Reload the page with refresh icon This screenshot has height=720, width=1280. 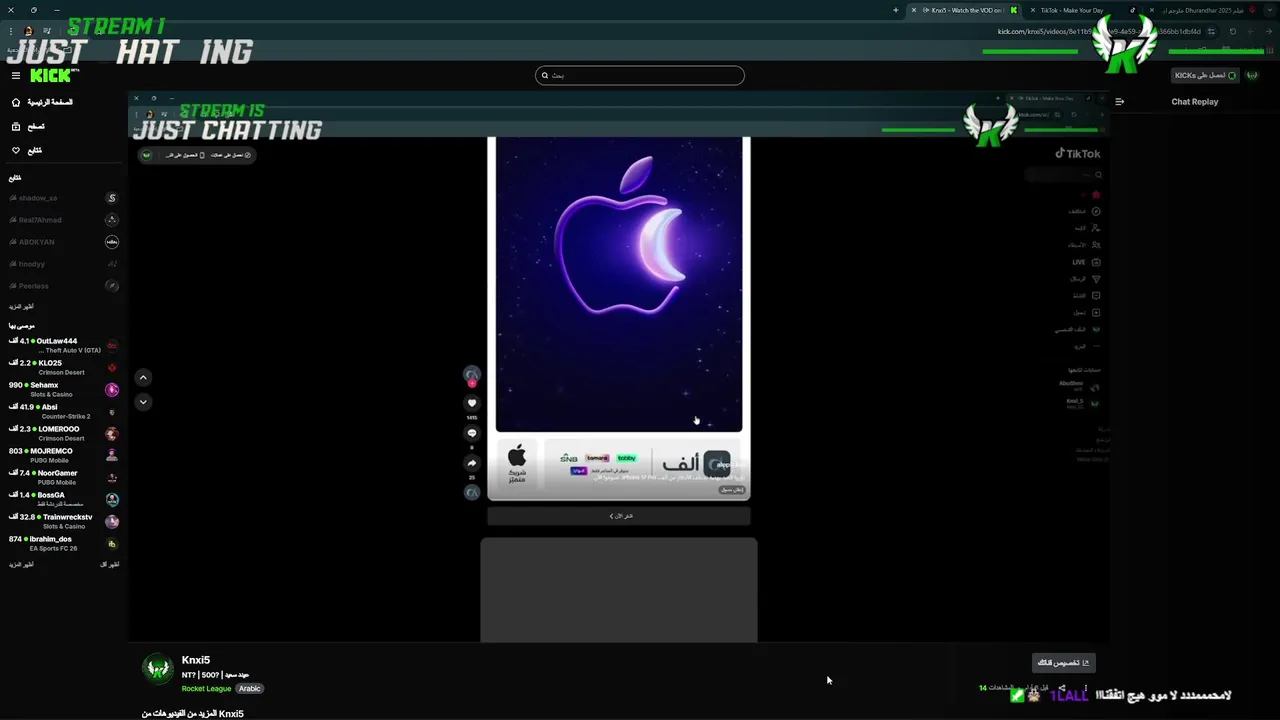[x=1232, y=31]
